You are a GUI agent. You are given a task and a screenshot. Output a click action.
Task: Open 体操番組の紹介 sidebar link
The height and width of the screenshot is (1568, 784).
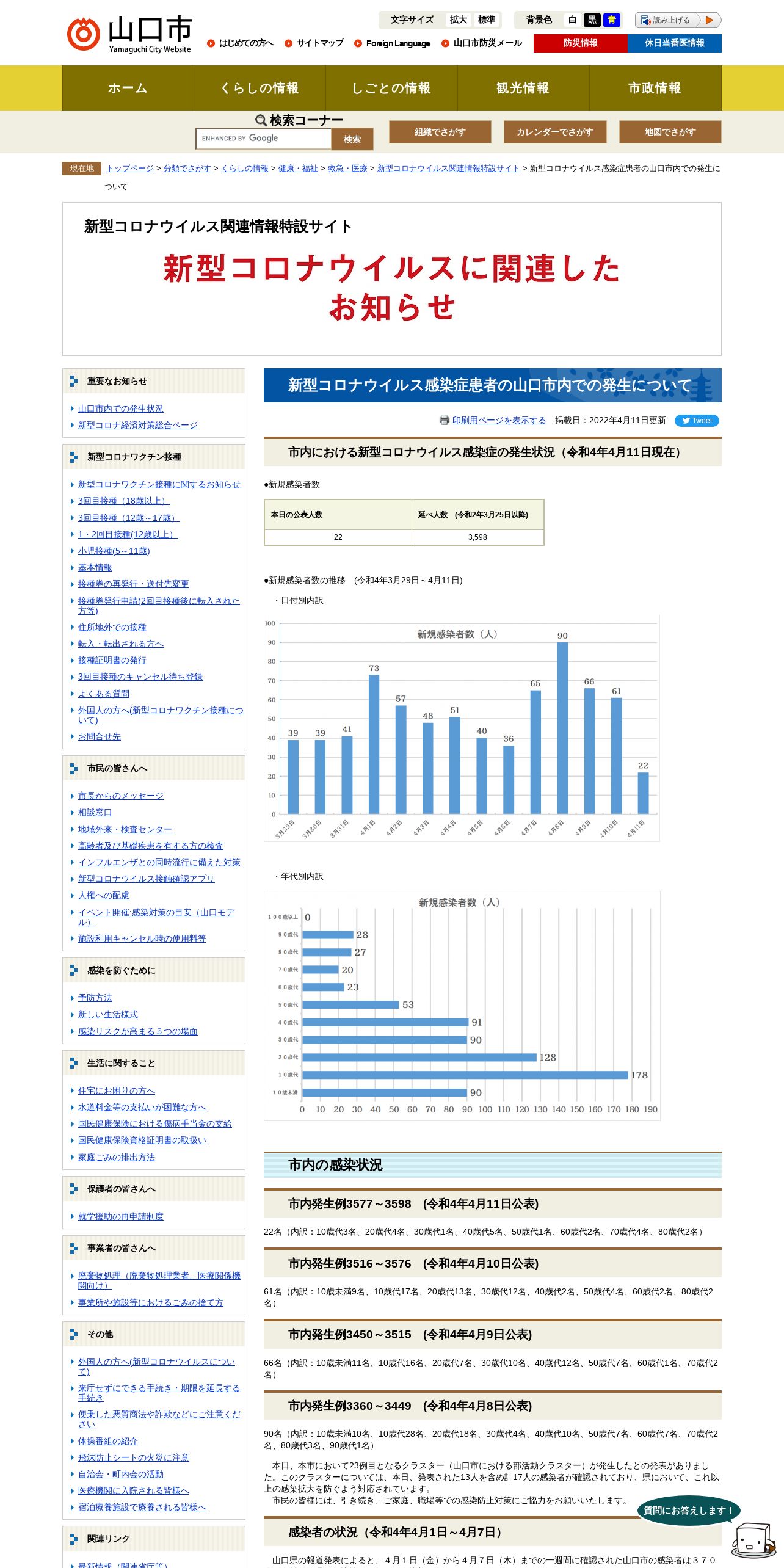coord(108,1442)
